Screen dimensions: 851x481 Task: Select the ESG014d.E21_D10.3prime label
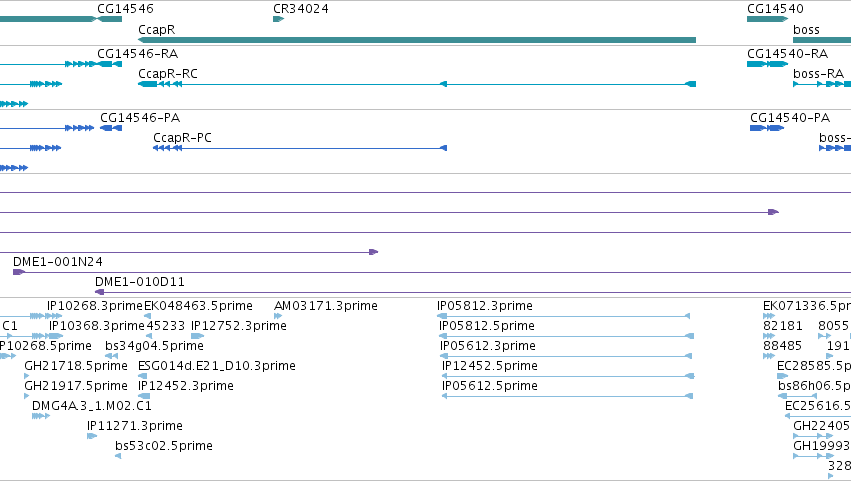click(217, 366)
